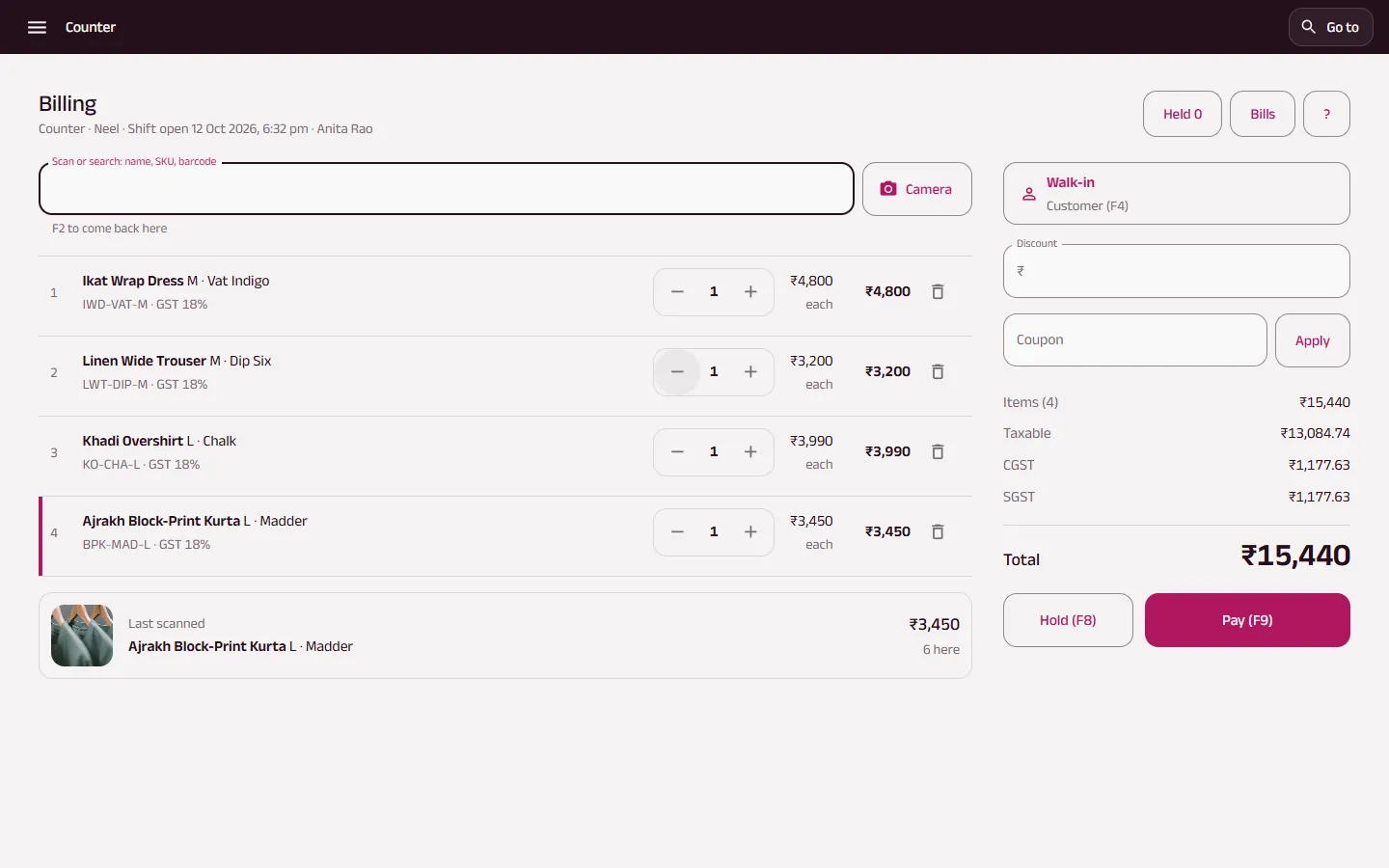Pay the bill with Pay (F9)

(x=1247, y=620)
